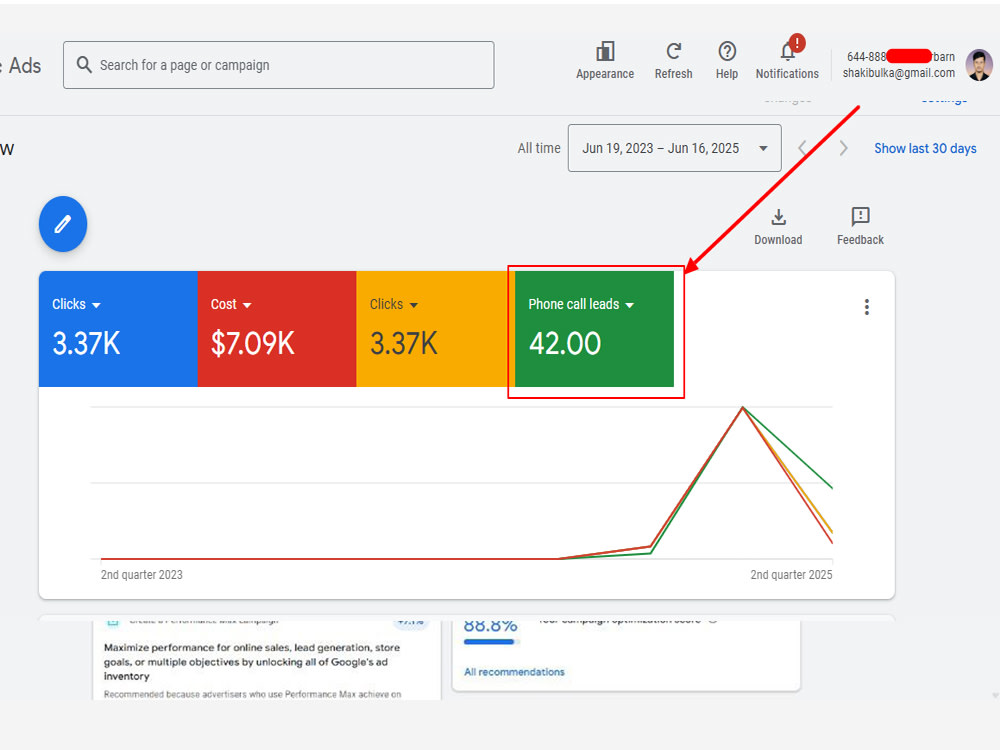Click the 3.37K value in blue tile
Viewport: 1000px width, 750px height.
[x=86, y=343]
